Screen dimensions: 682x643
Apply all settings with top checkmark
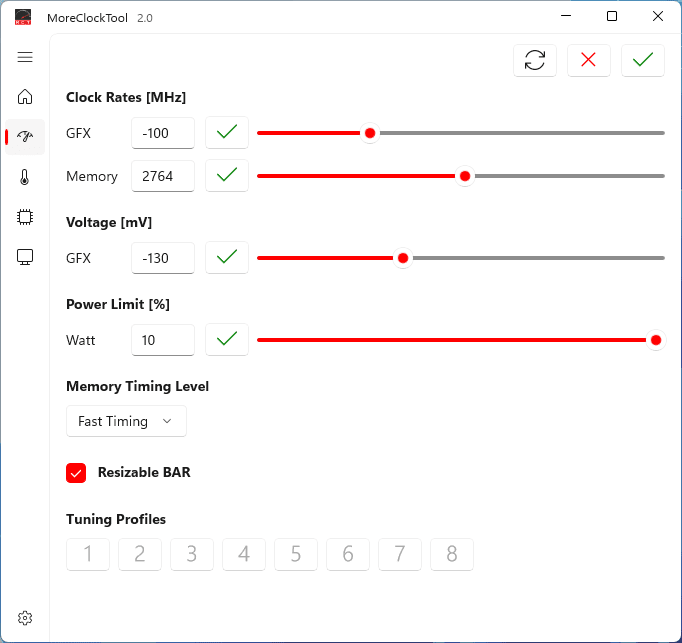643,60
